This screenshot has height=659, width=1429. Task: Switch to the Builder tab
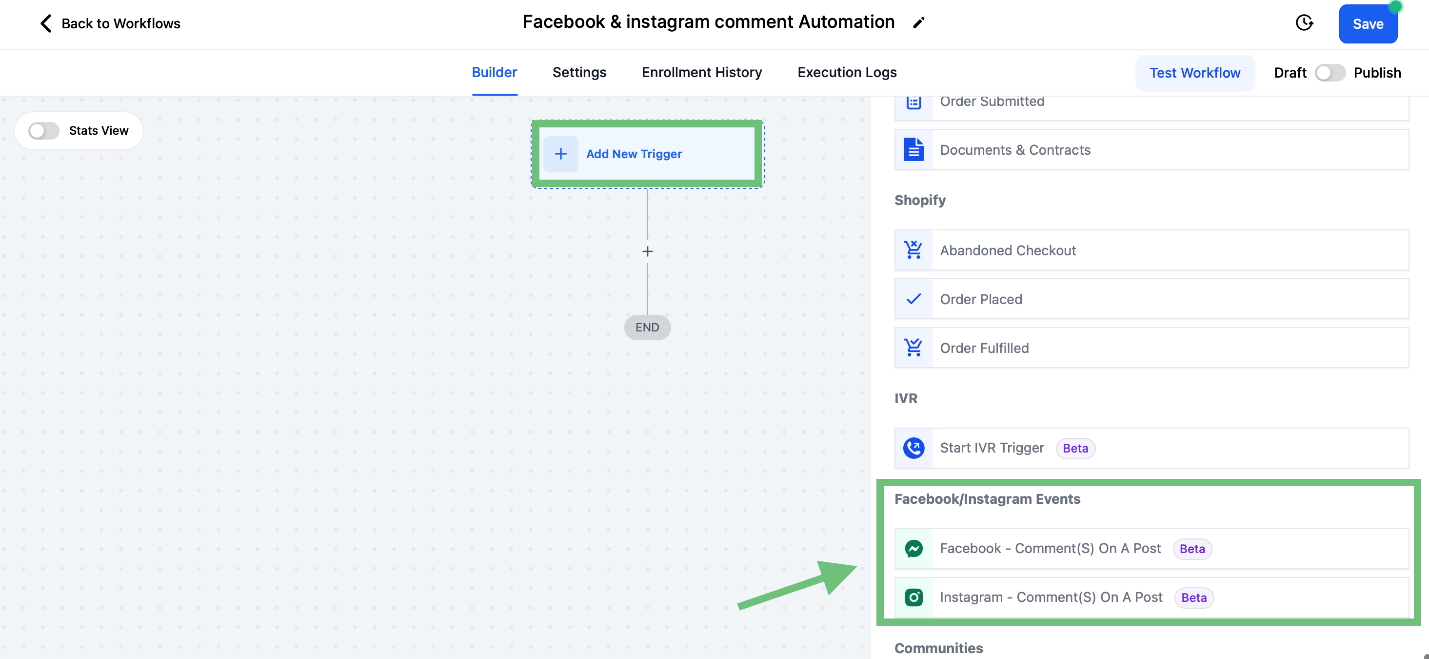click(494, 73)
